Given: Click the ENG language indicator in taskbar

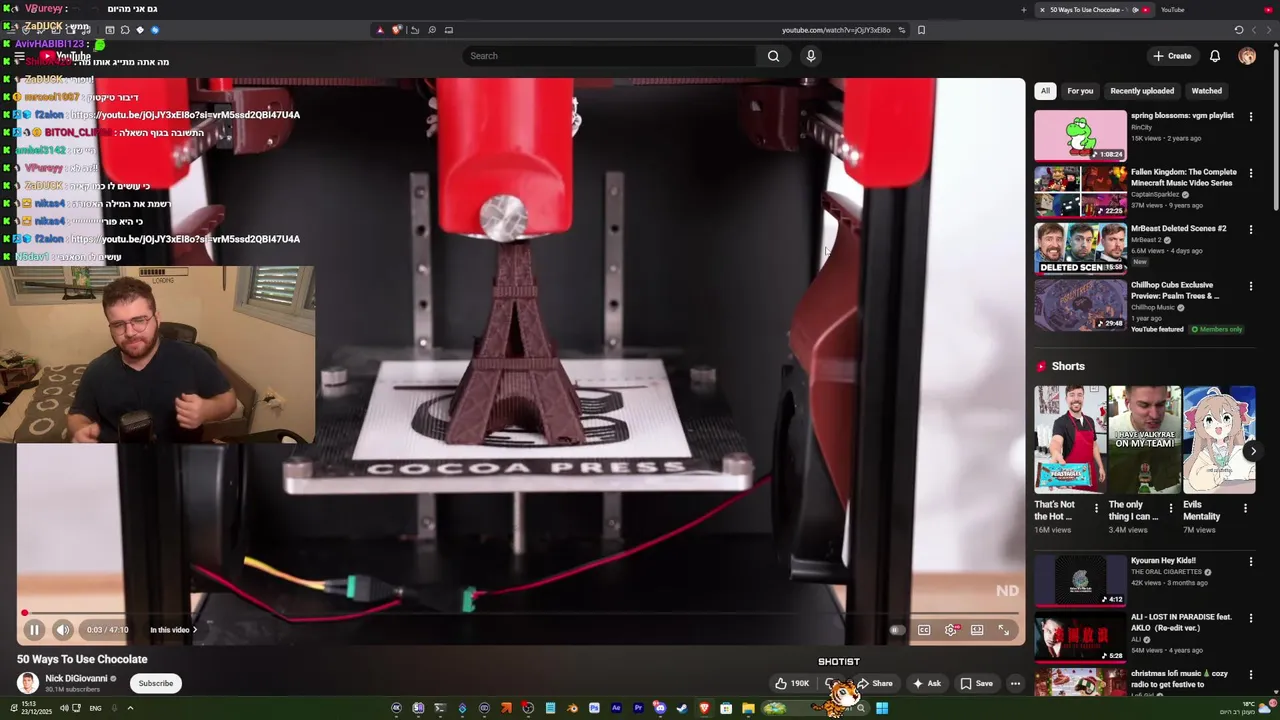Looking at the screenshot, I should click(95, 708).
